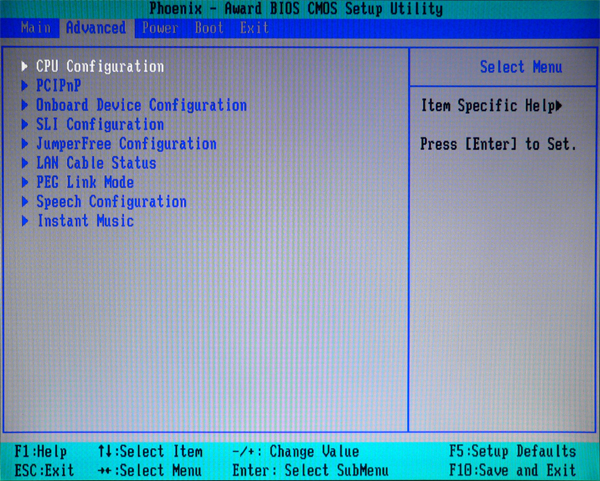Click the triangle beside PEG Link Mode
The width and height of the screenshot is (600, 481).
tap(25, 182)
